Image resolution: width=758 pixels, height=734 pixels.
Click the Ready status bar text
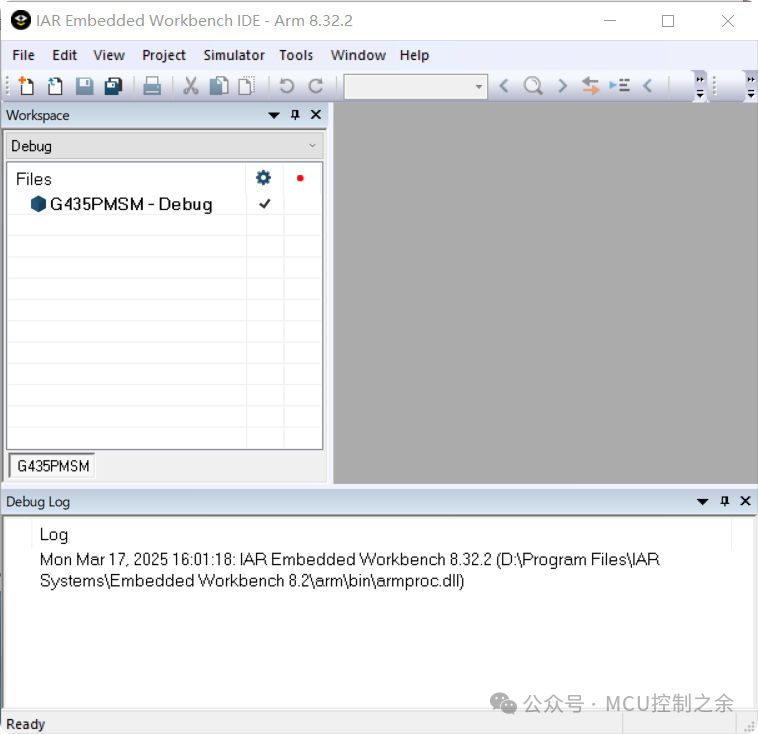pos(26,724)
